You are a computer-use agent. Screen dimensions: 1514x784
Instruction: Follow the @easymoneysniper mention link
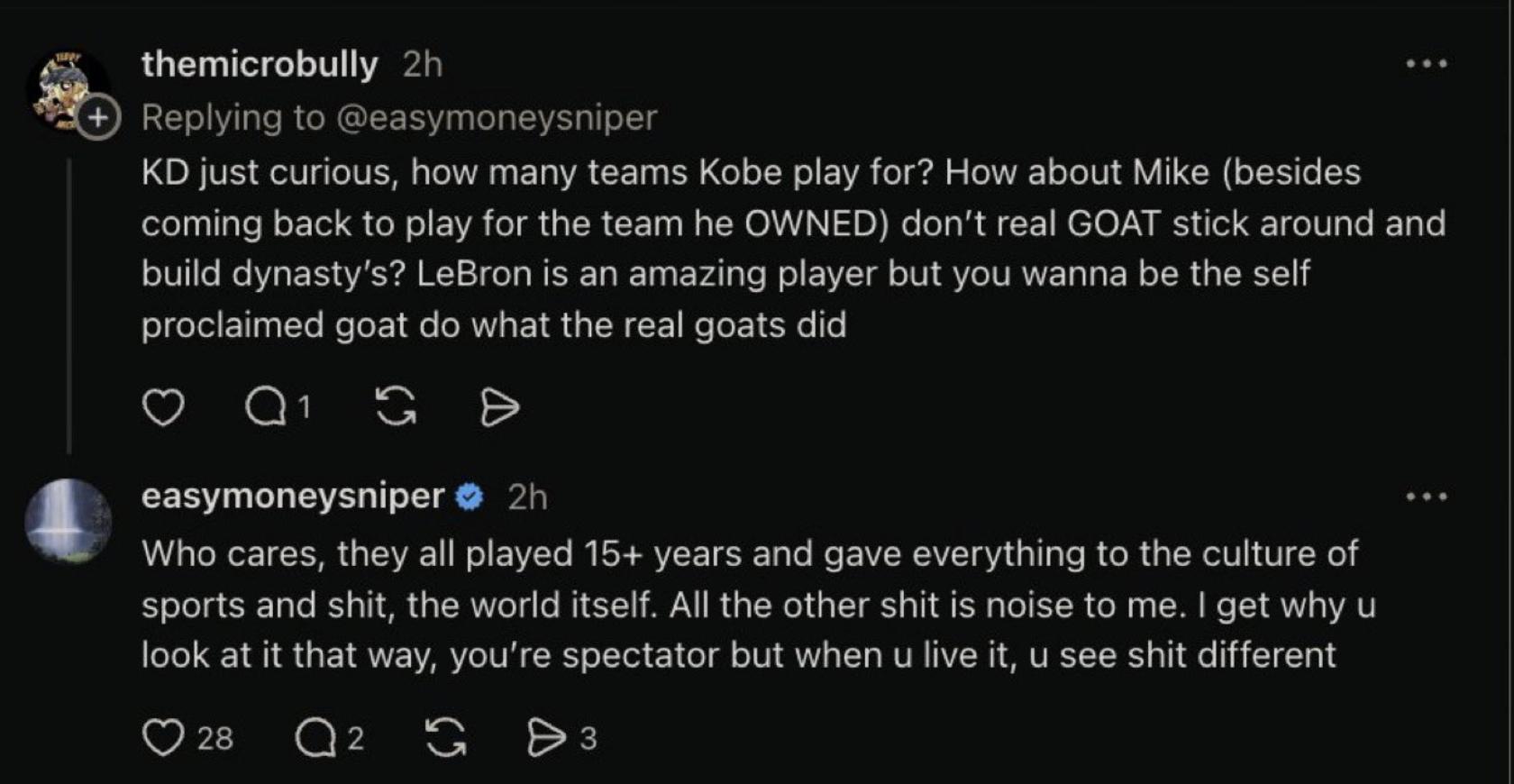497,117
